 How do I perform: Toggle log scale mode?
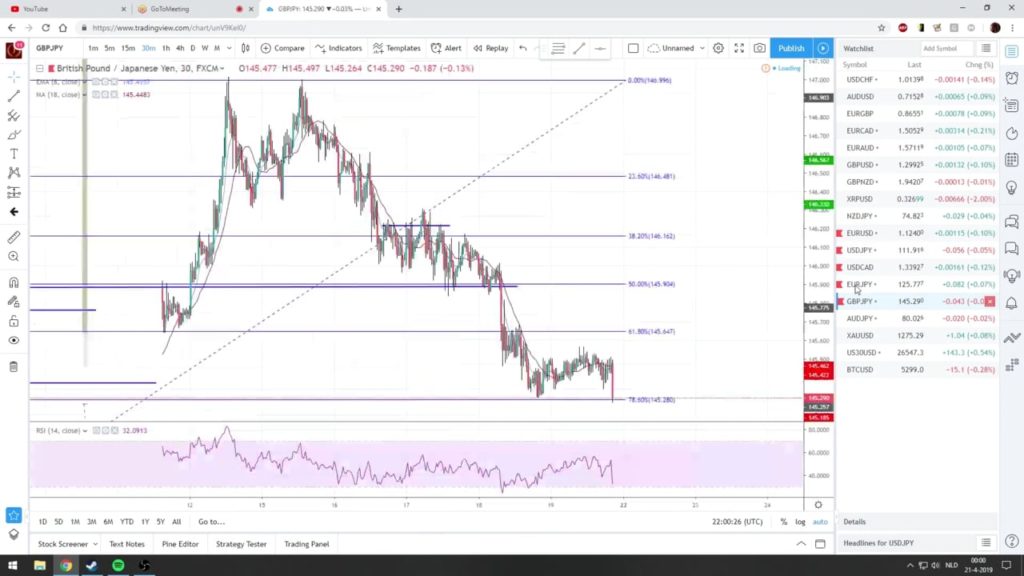(800, 522)
